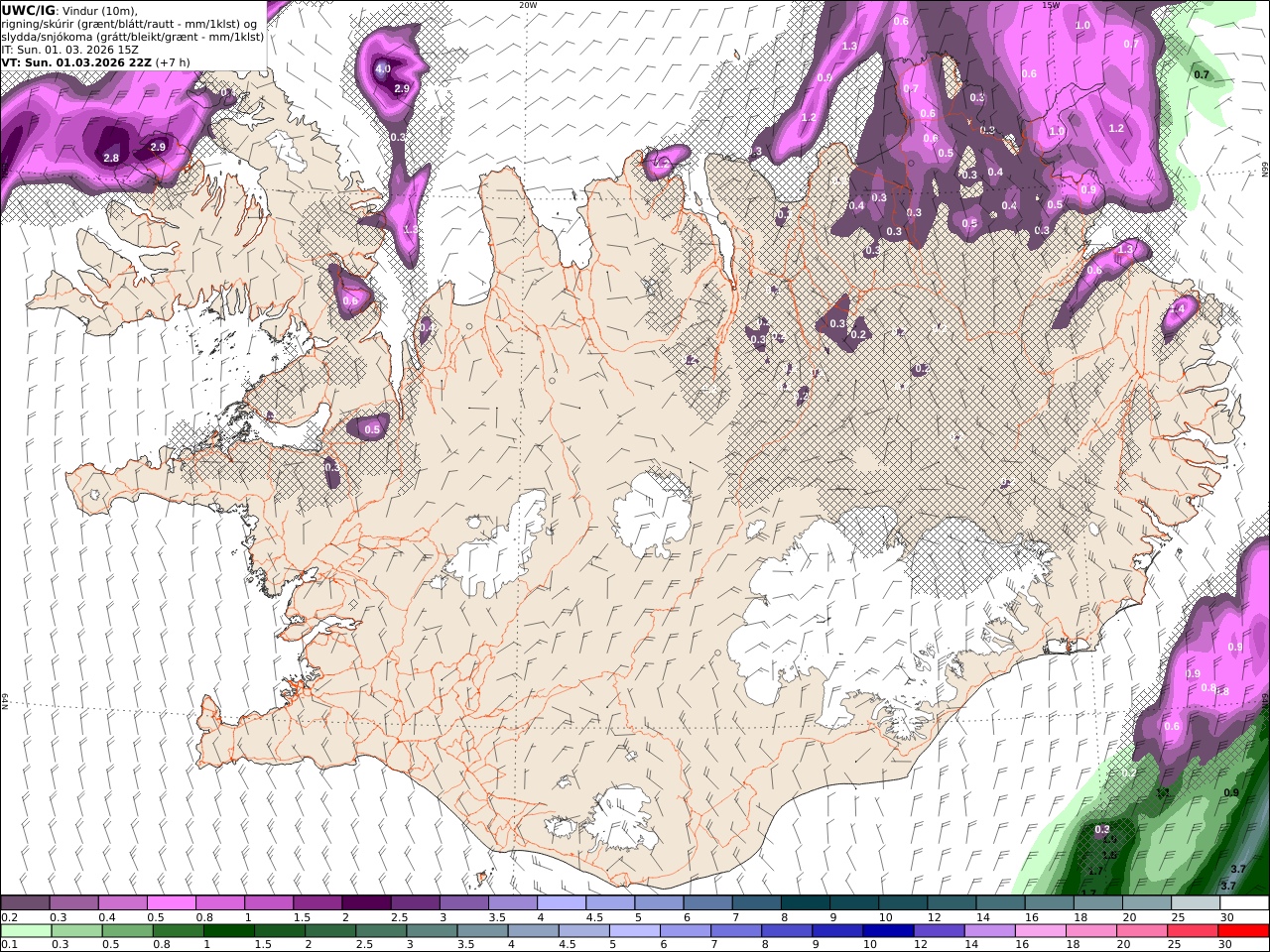Click the '1.4' value on the east coast
The width and height of the screenshot is (1270, 952).
pyautogui.click(x=1178, y=310)
